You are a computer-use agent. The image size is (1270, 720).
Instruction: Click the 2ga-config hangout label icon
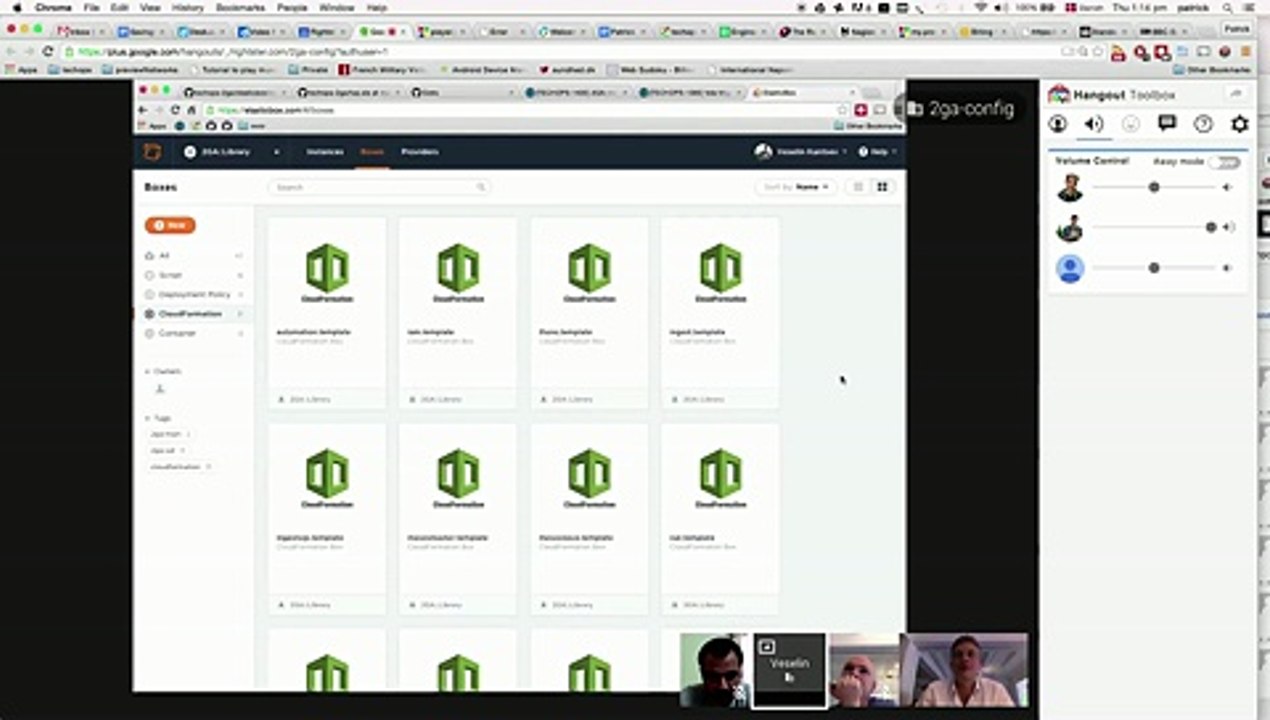point(915,108)
